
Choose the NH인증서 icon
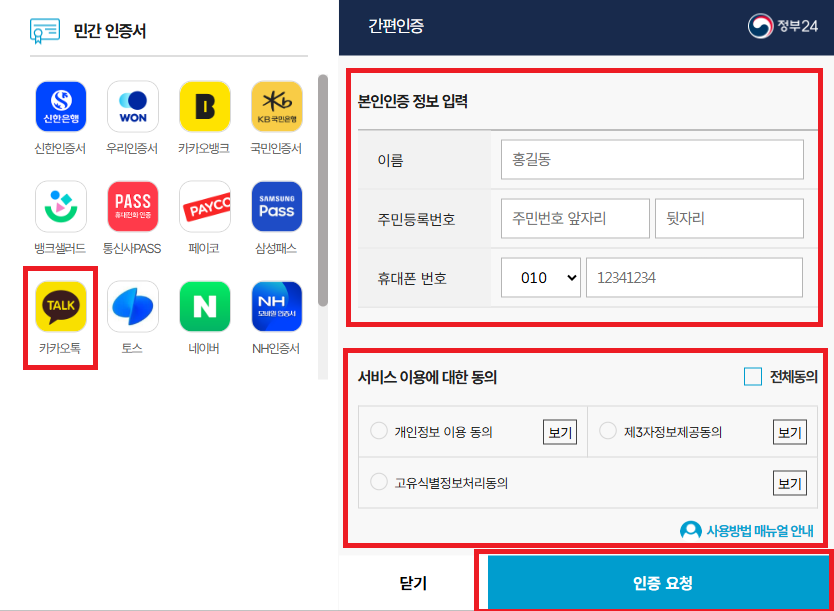pyautogui.click(x=276, y=306)
